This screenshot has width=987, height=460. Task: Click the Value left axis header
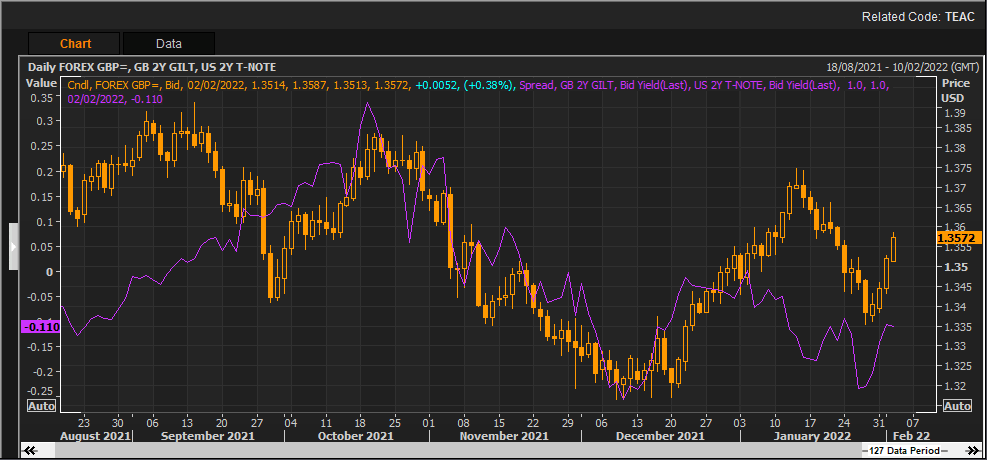pos(41,85)
